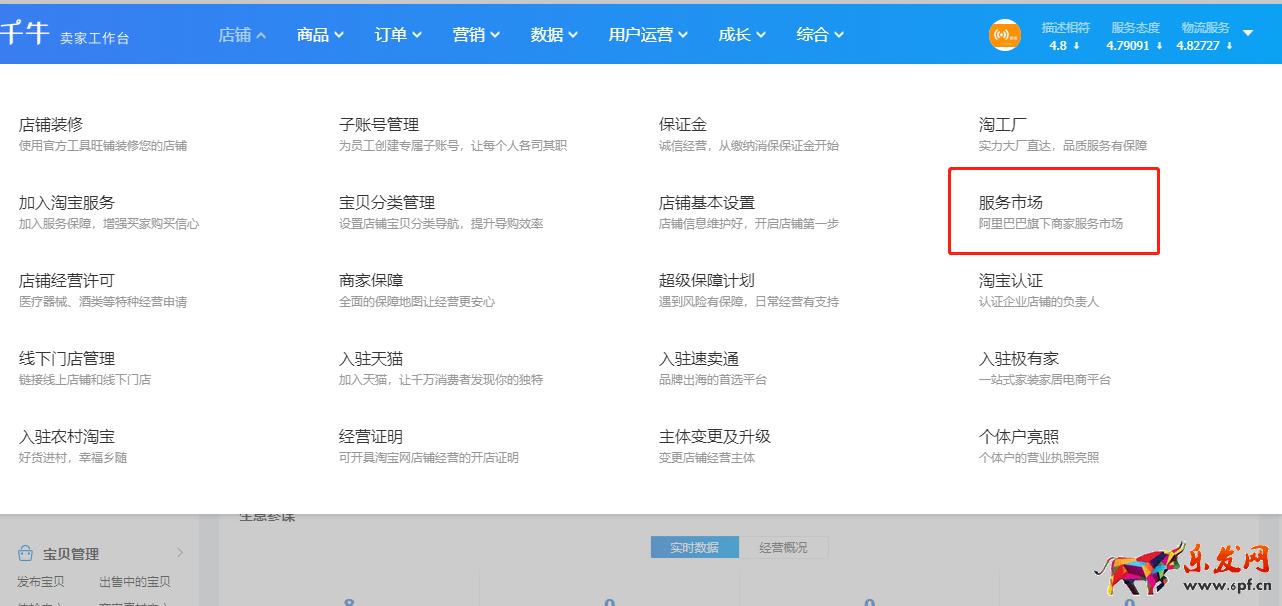Open the 数据 dropdown menu
Image resolution: width=1282 pixels, height=606 pixels.
555,35
